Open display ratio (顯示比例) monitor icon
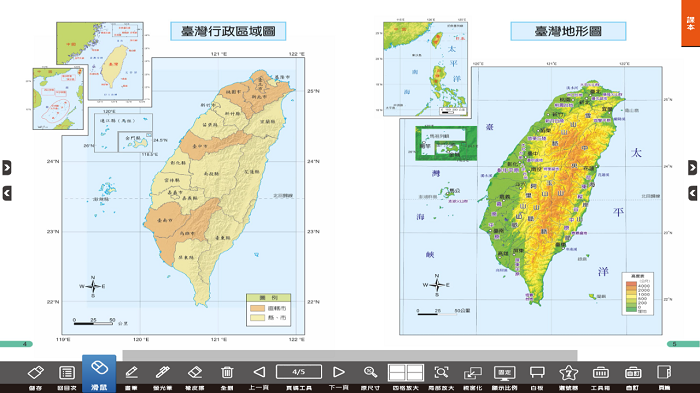Viewport: 700px width, 393px height. click(x=504, y=372)
